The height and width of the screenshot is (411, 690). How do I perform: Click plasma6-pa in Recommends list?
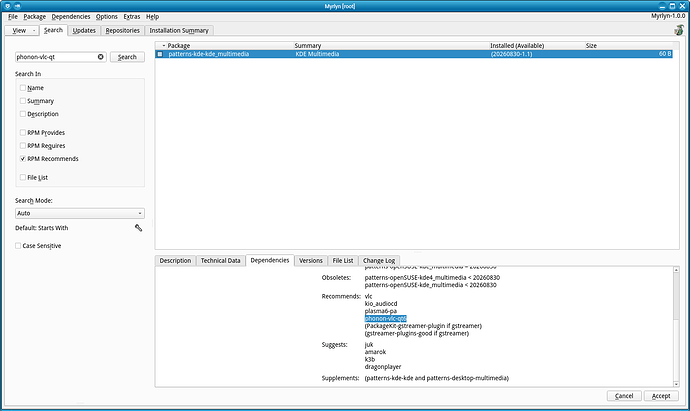[x=380, y=311]
